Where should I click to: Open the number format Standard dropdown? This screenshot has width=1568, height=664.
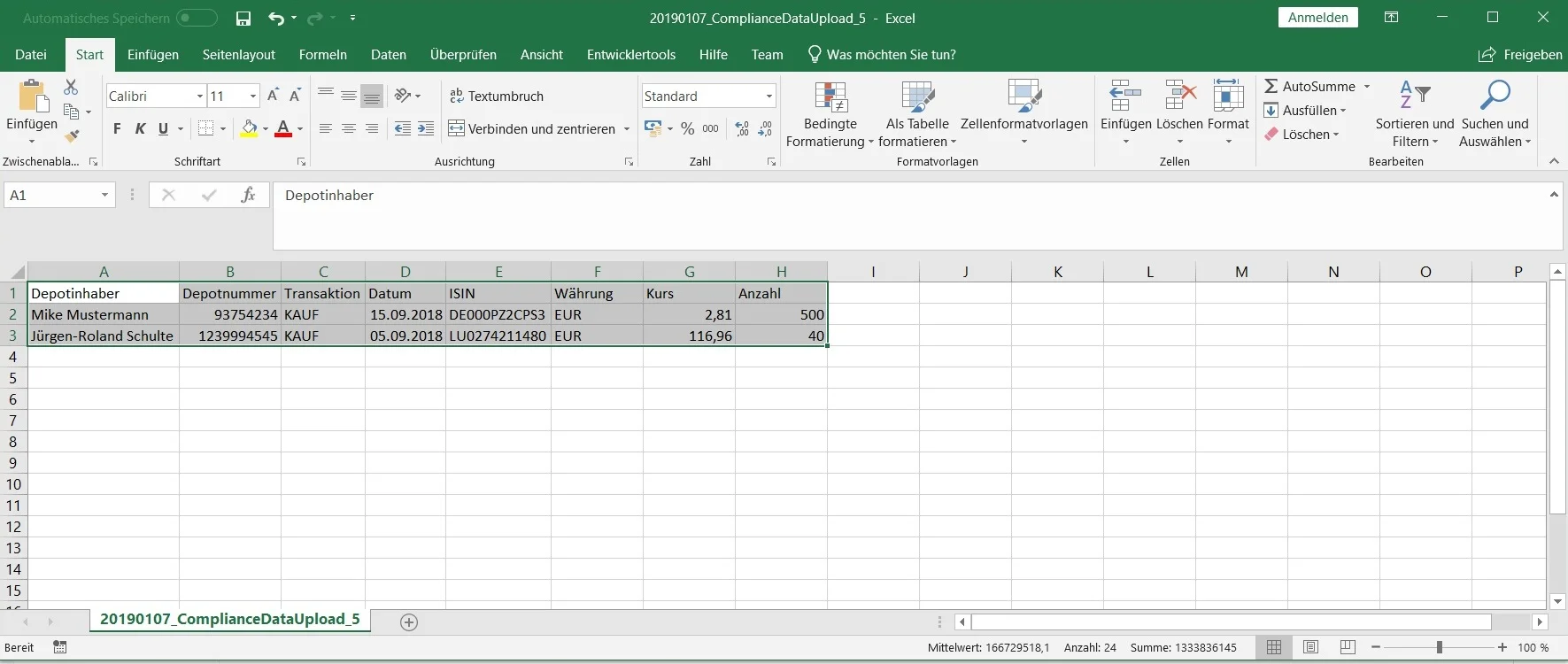(x=769, y=96)
